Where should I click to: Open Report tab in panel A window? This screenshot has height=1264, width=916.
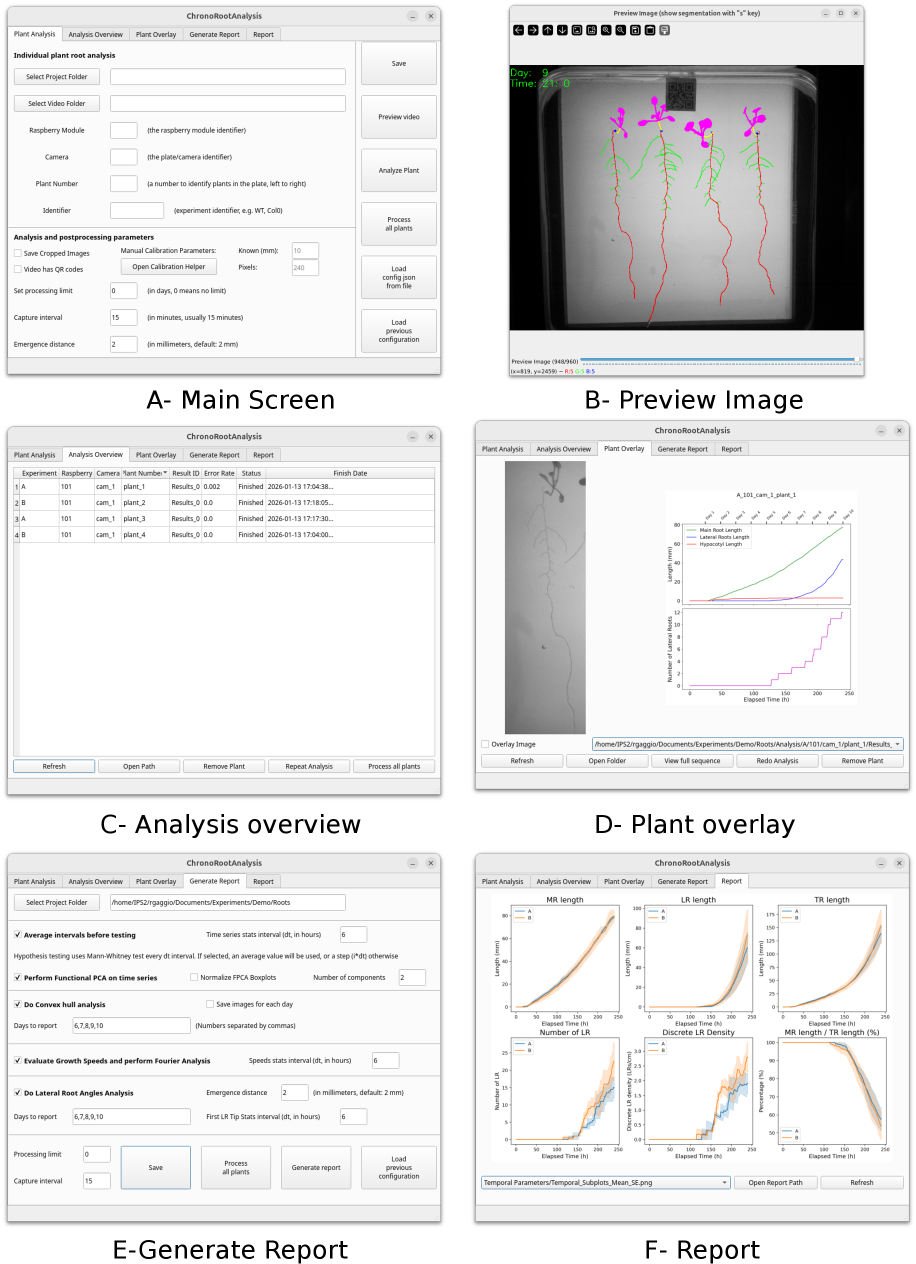[263, 34]
